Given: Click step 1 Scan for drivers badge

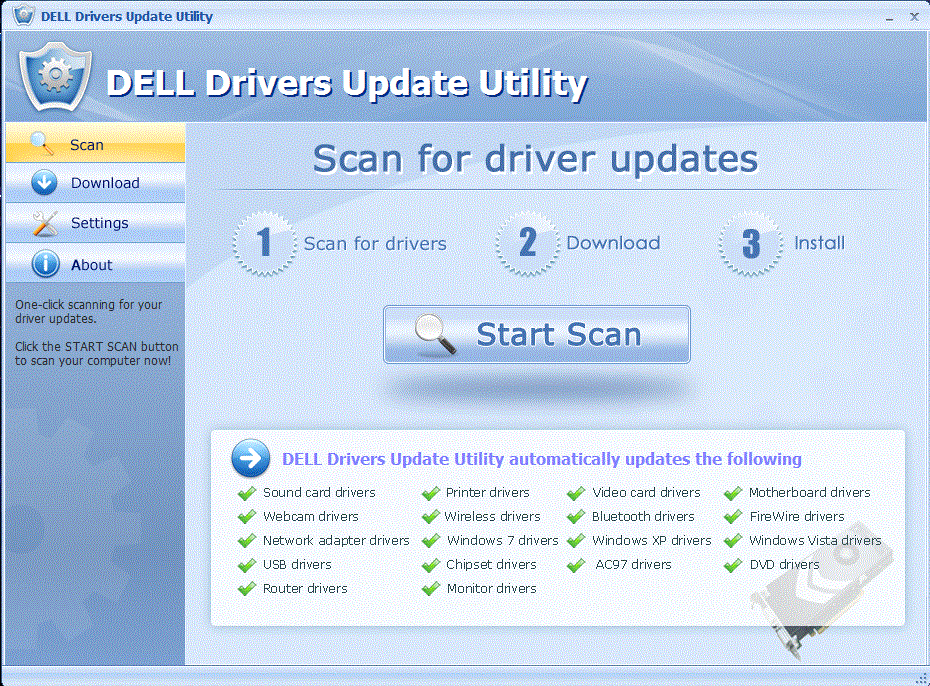Looking at the screenshot, I should (x=264, y=243).
